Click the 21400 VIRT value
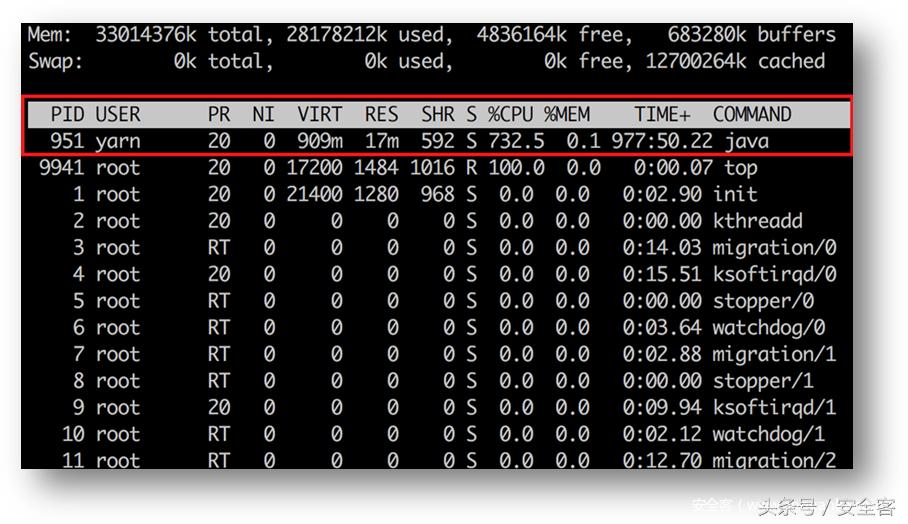908x524 pixels. click(314, 194)
